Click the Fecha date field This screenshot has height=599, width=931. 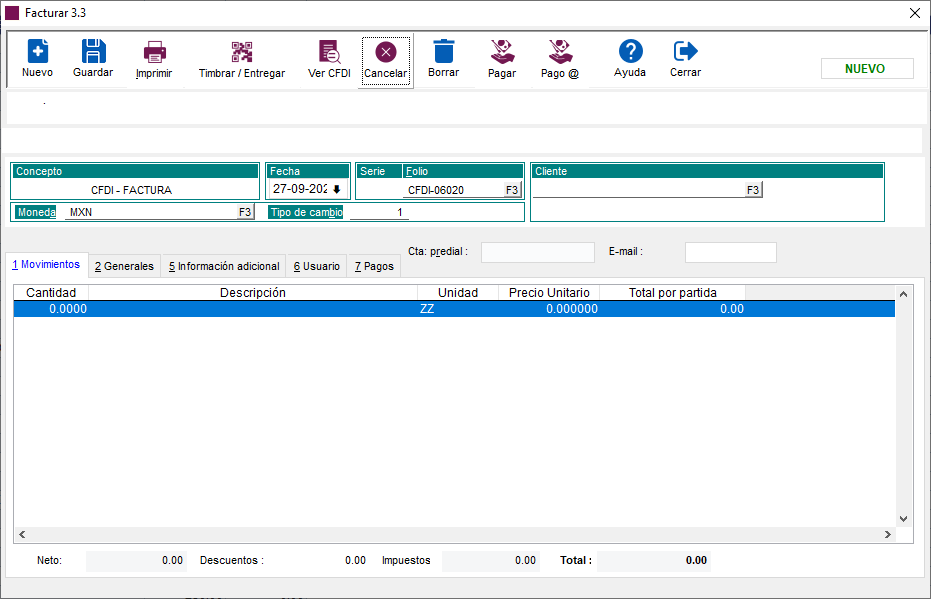300,189
